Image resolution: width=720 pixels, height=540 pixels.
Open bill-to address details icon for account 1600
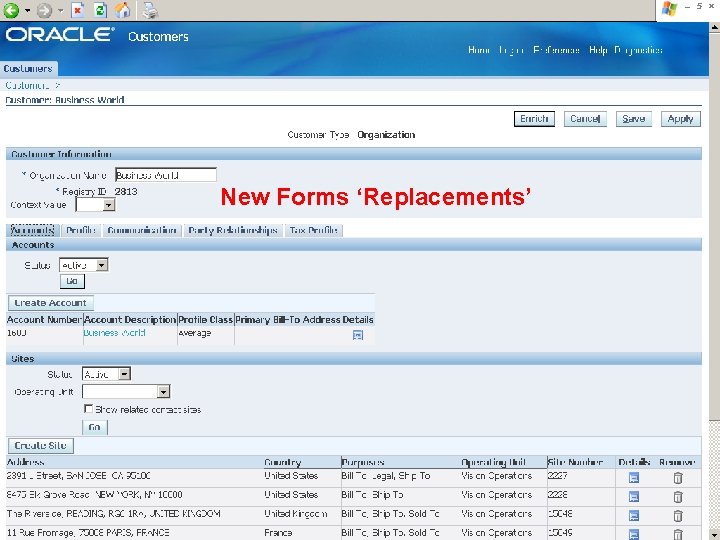pyautogui.click(x=358, y=335)
